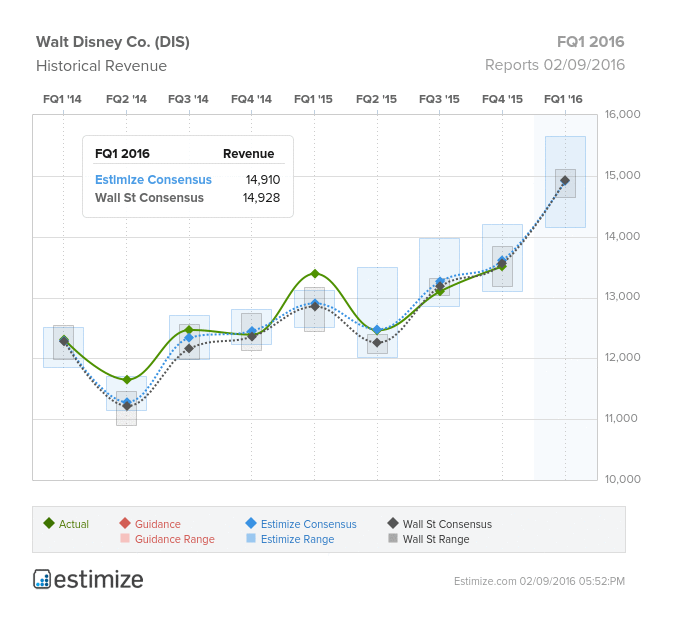Select the Actual data point for FQ2 '14
The image size is (675, 620).
pyautogui.click(x=127, y=380)
